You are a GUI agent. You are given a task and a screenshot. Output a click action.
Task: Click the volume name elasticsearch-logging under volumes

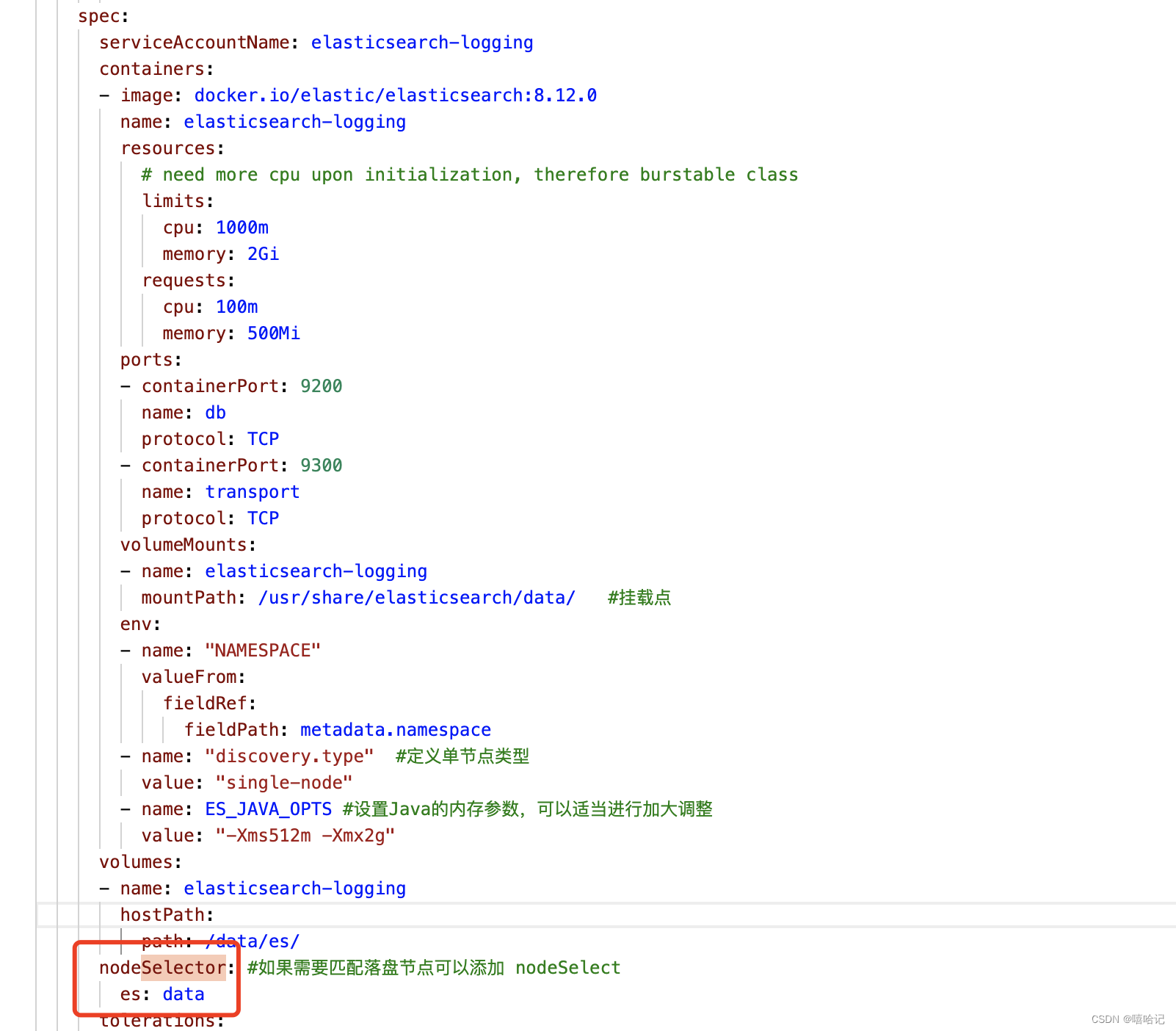tap(295, 889)
